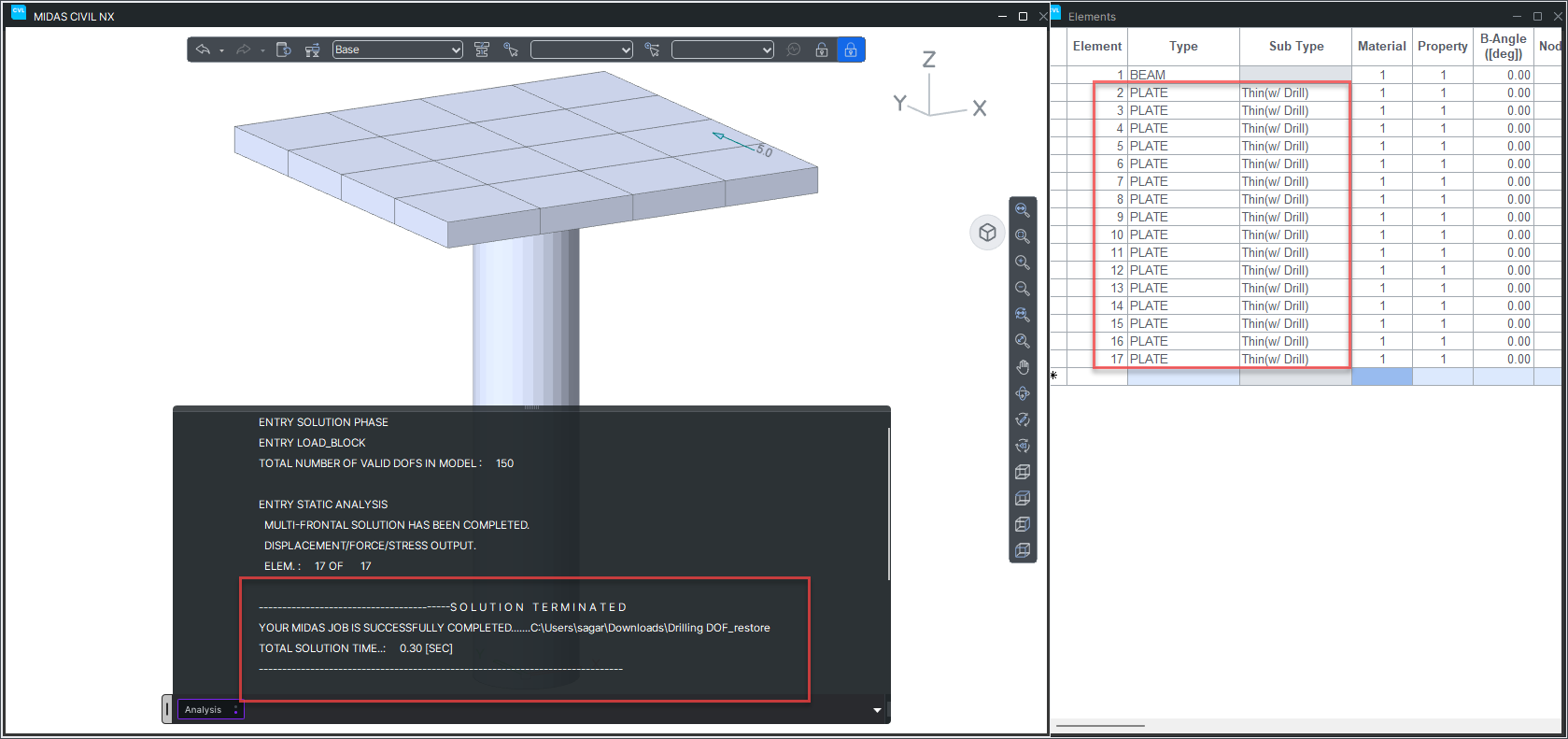Click the Type column header
Screen dimensions: 1568x739
[1183, 46]
